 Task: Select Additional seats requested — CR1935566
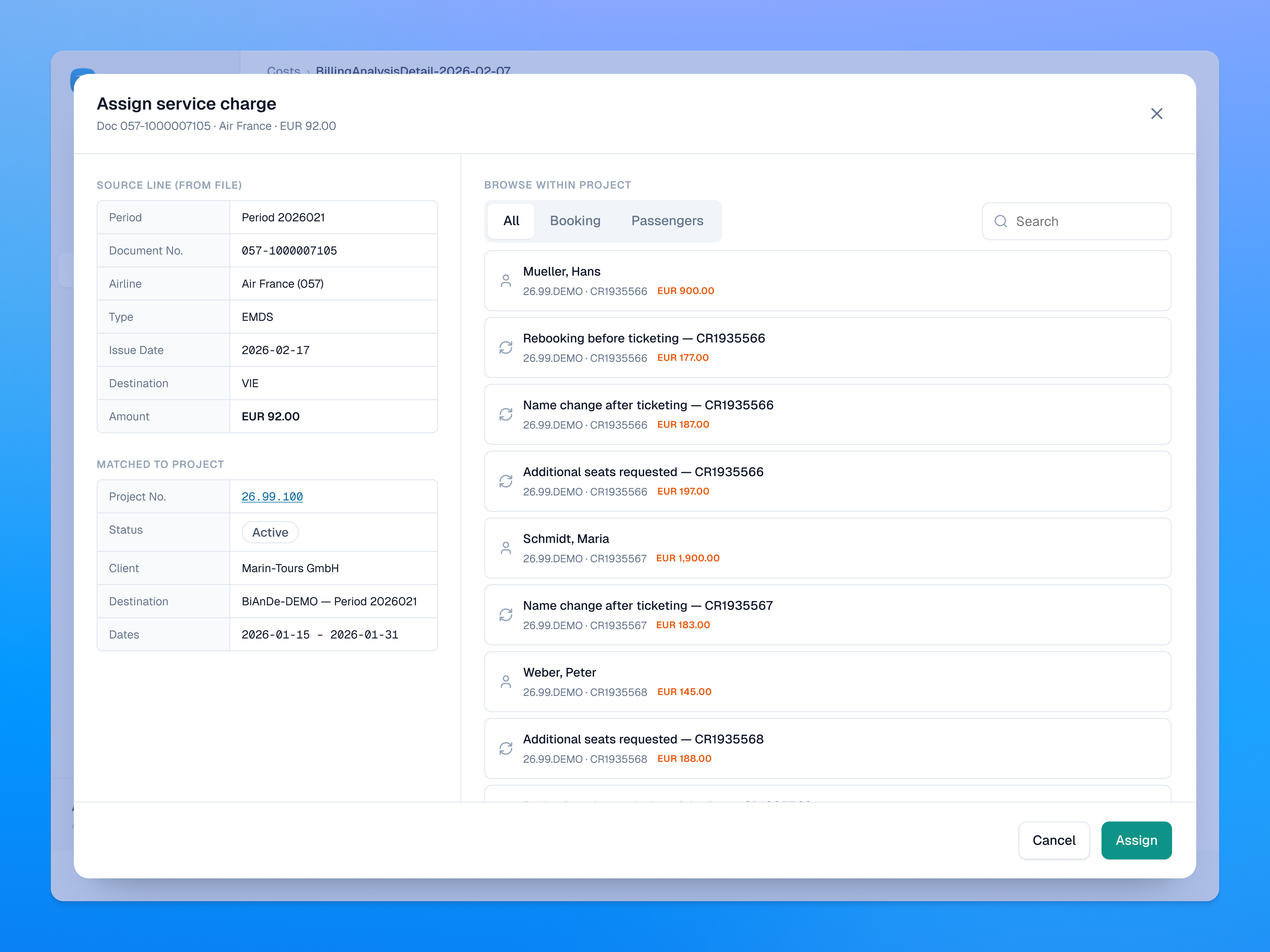click(827, 482)
